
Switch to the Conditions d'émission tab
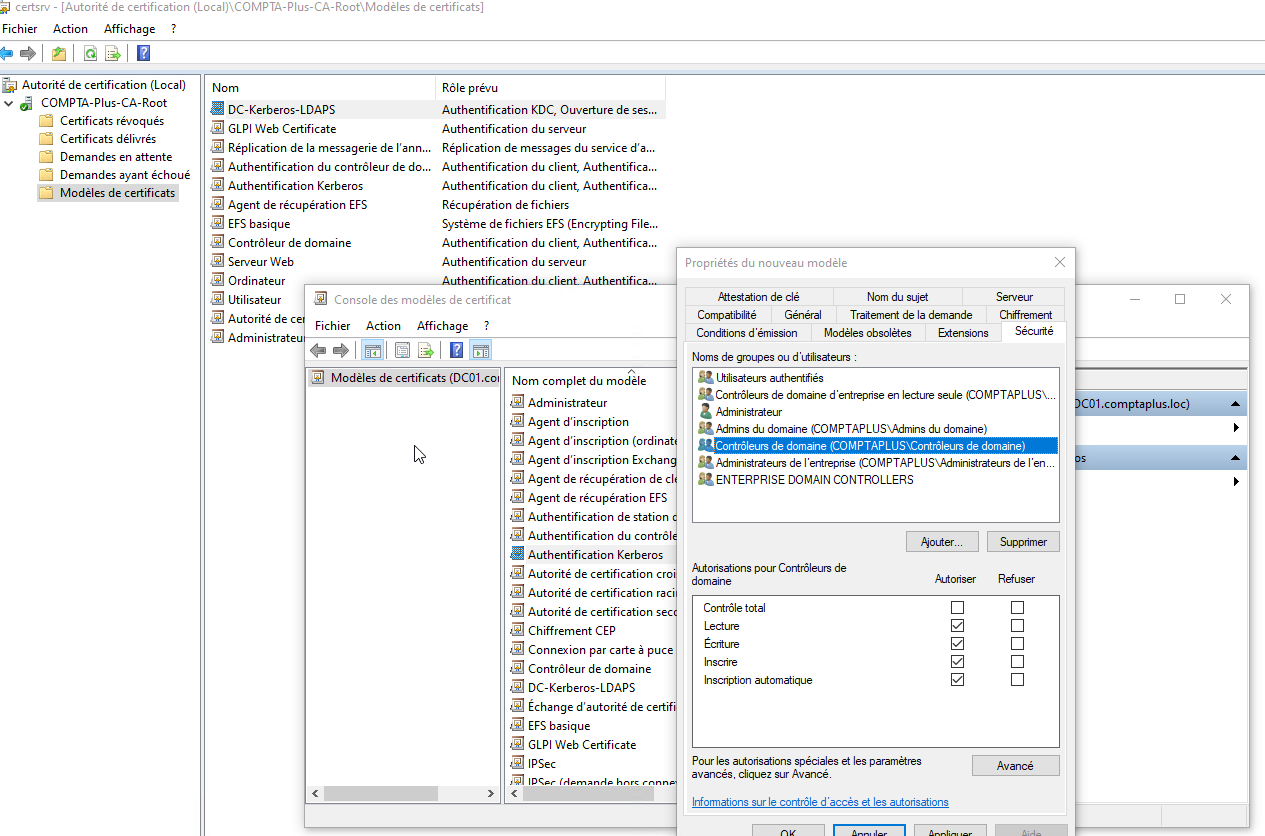click(747, 333)
